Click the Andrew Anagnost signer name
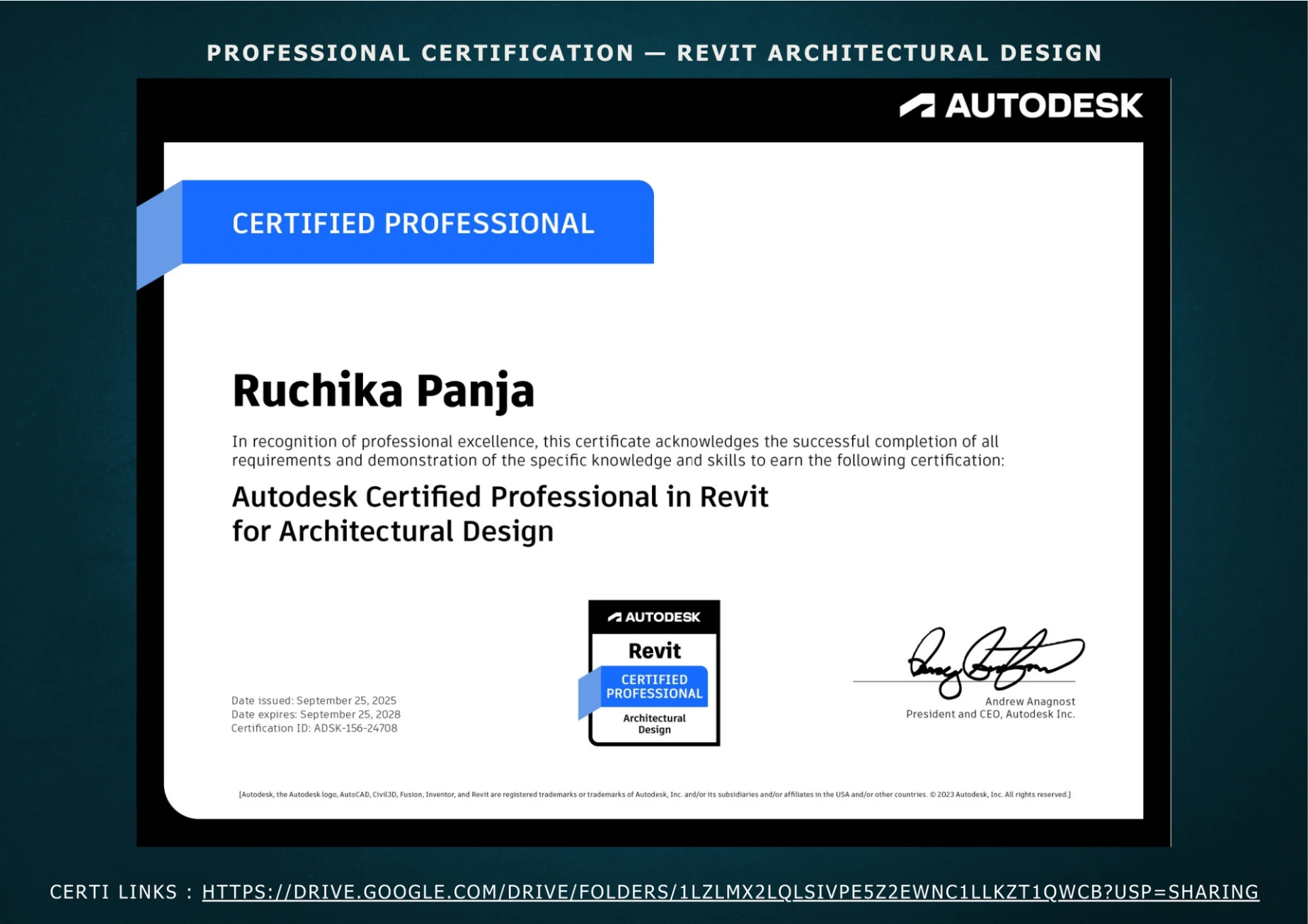This screenshot has height=924, width=1308. (x=1029, y=701)
